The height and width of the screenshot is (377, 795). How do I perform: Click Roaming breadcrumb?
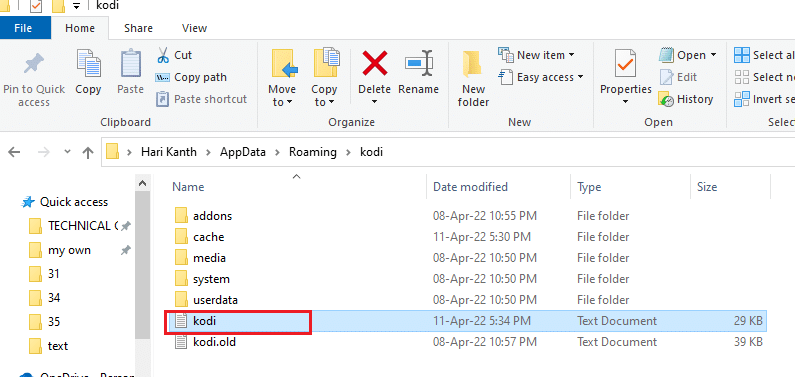(313, 152)
